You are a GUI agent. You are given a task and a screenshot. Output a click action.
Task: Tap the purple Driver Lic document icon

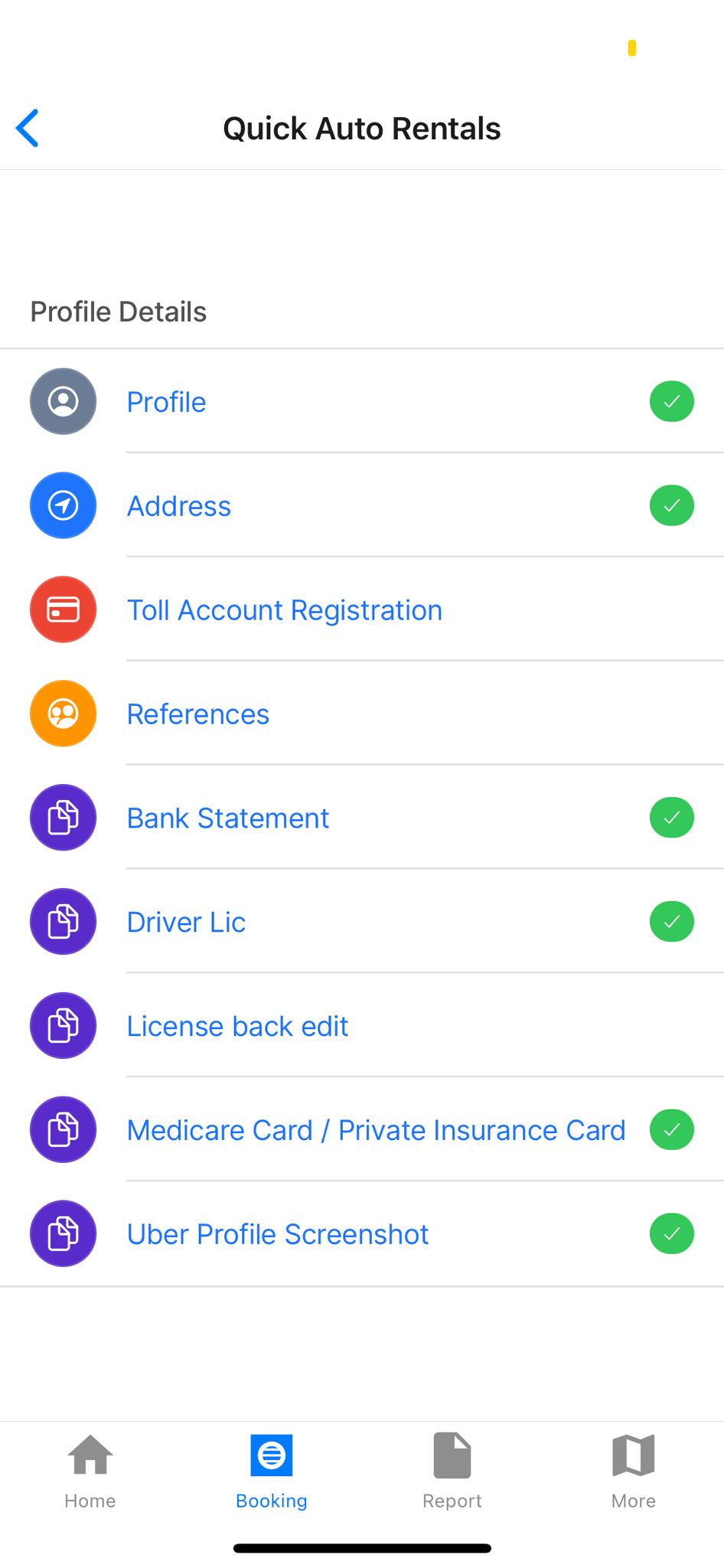pyautogui.click(x=63, y=922)
